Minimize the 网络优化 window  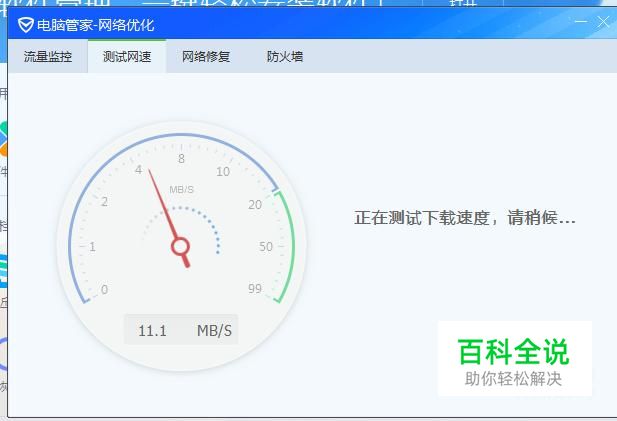tap(581, 21)
